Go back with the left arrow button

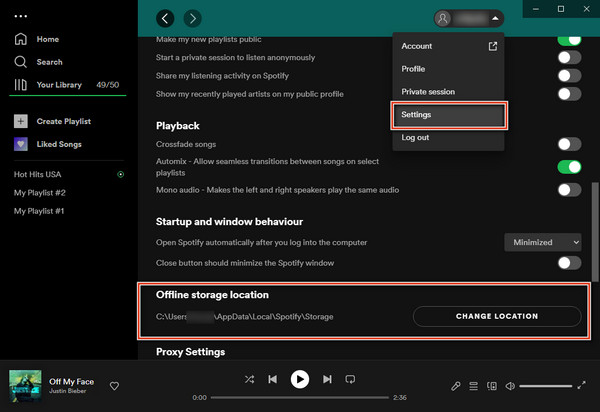[166, 18]
